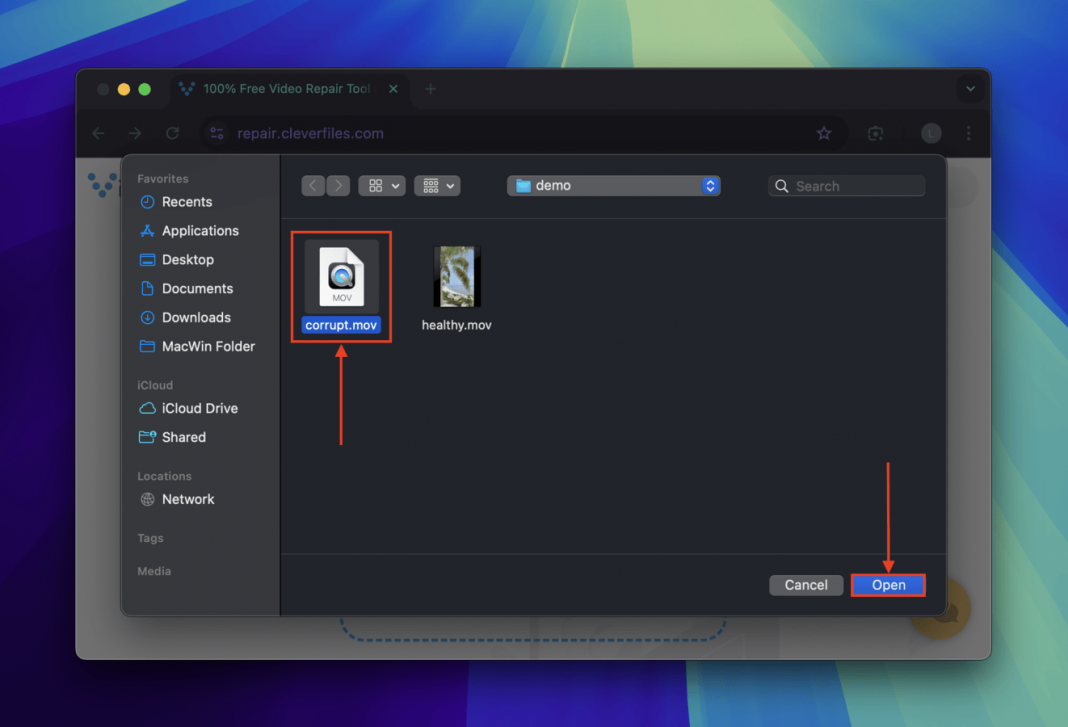Viewport: 1068px width, 727px height.
Task: Select the corrupt.mov file icon
Action: click(341, 277)
